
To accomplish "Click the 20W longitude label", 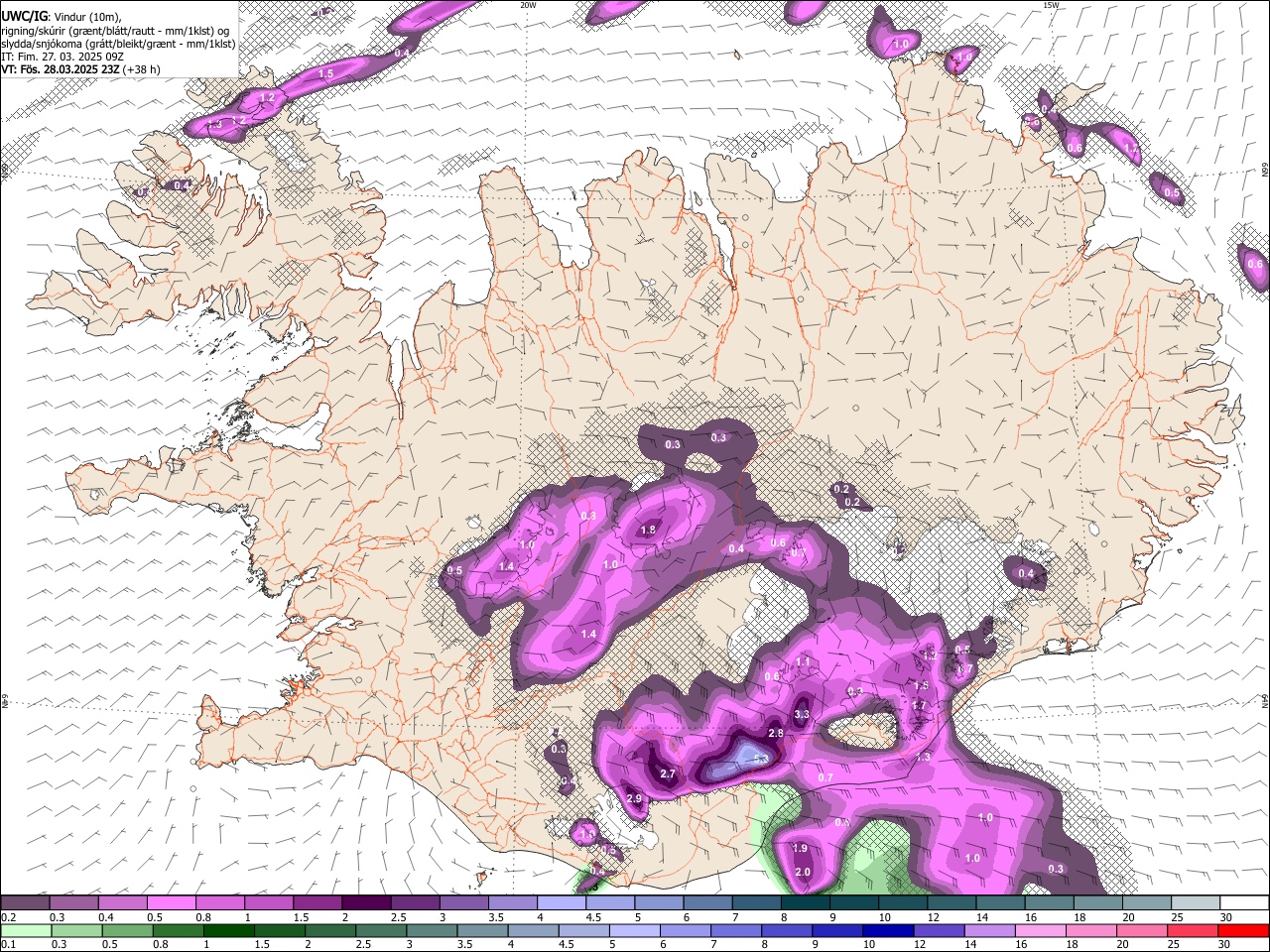I will [529, 5].
